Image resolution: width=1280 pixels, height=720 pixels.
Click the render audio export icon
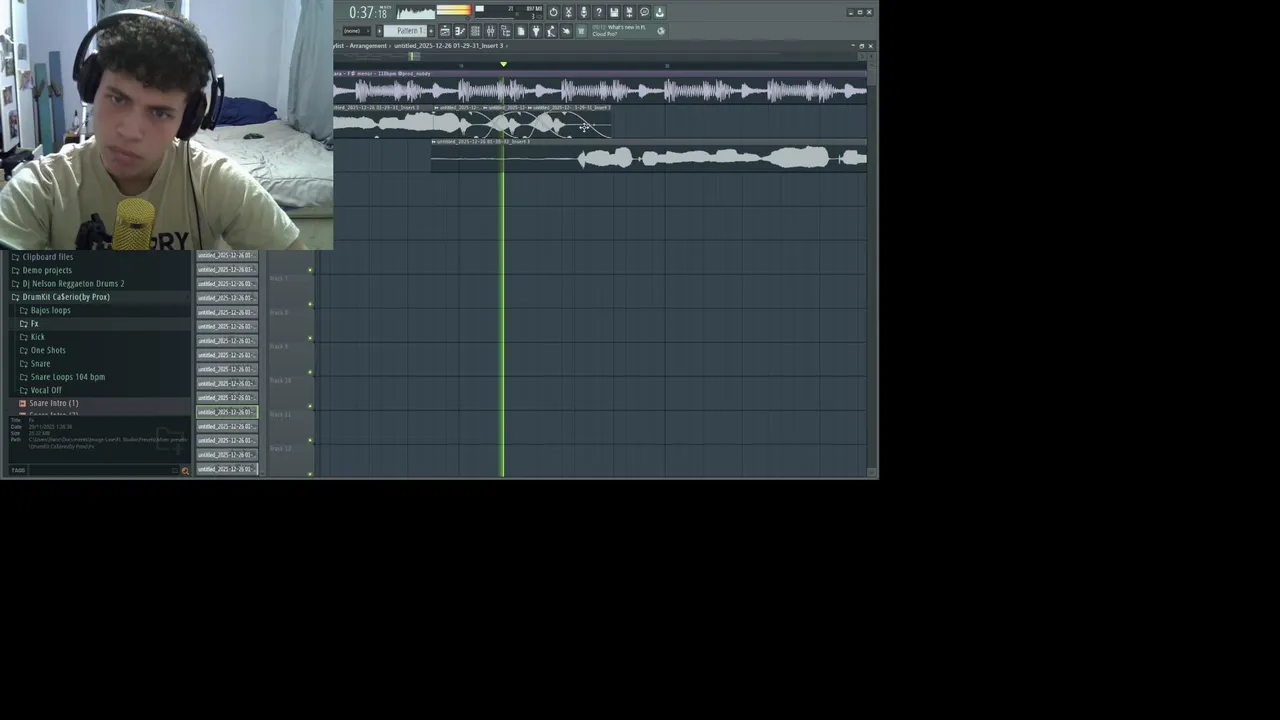click(x=629, y=12)
